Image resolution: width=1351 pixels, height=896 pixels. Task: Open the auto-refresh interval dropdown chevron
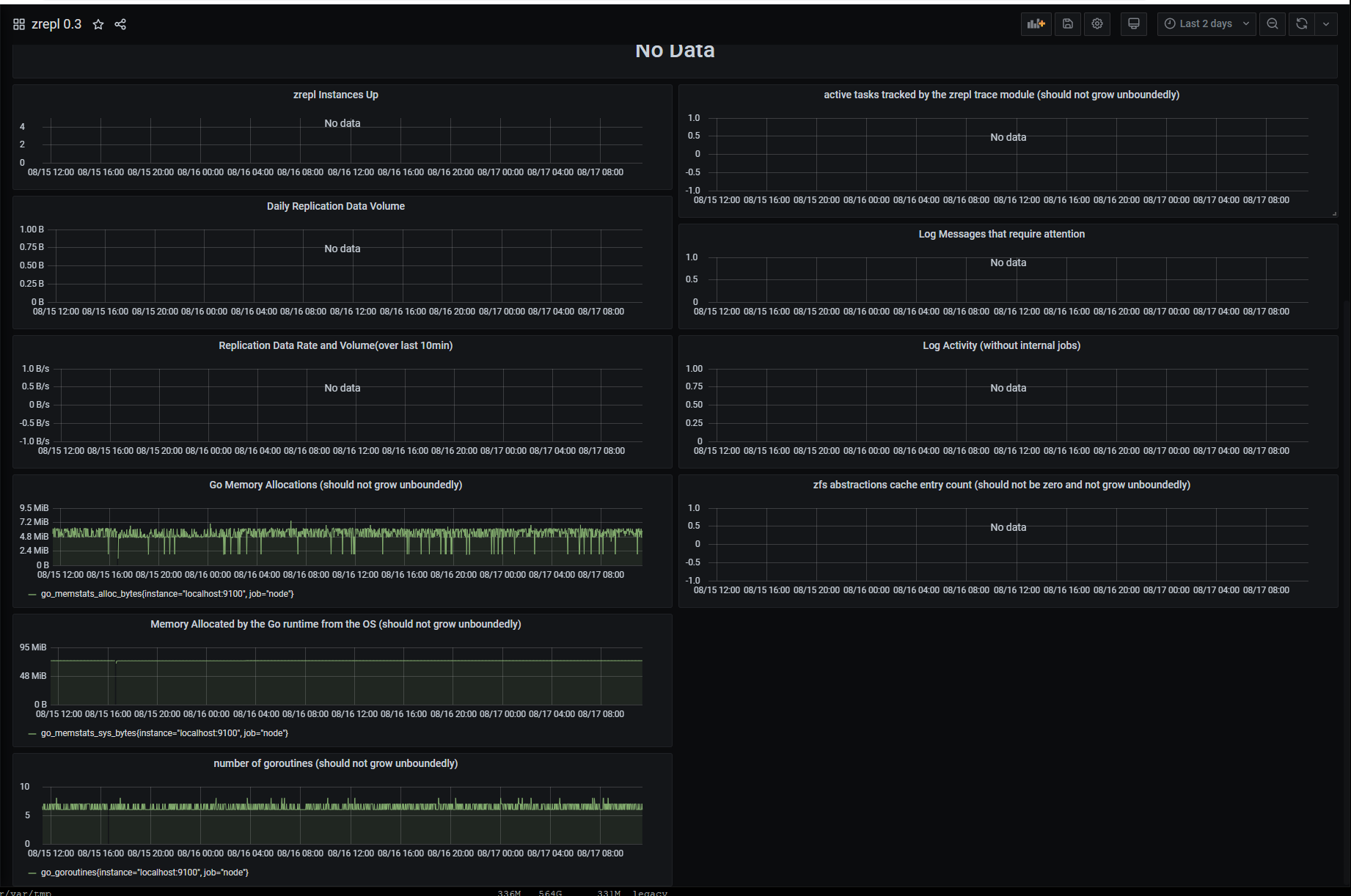1326,23
